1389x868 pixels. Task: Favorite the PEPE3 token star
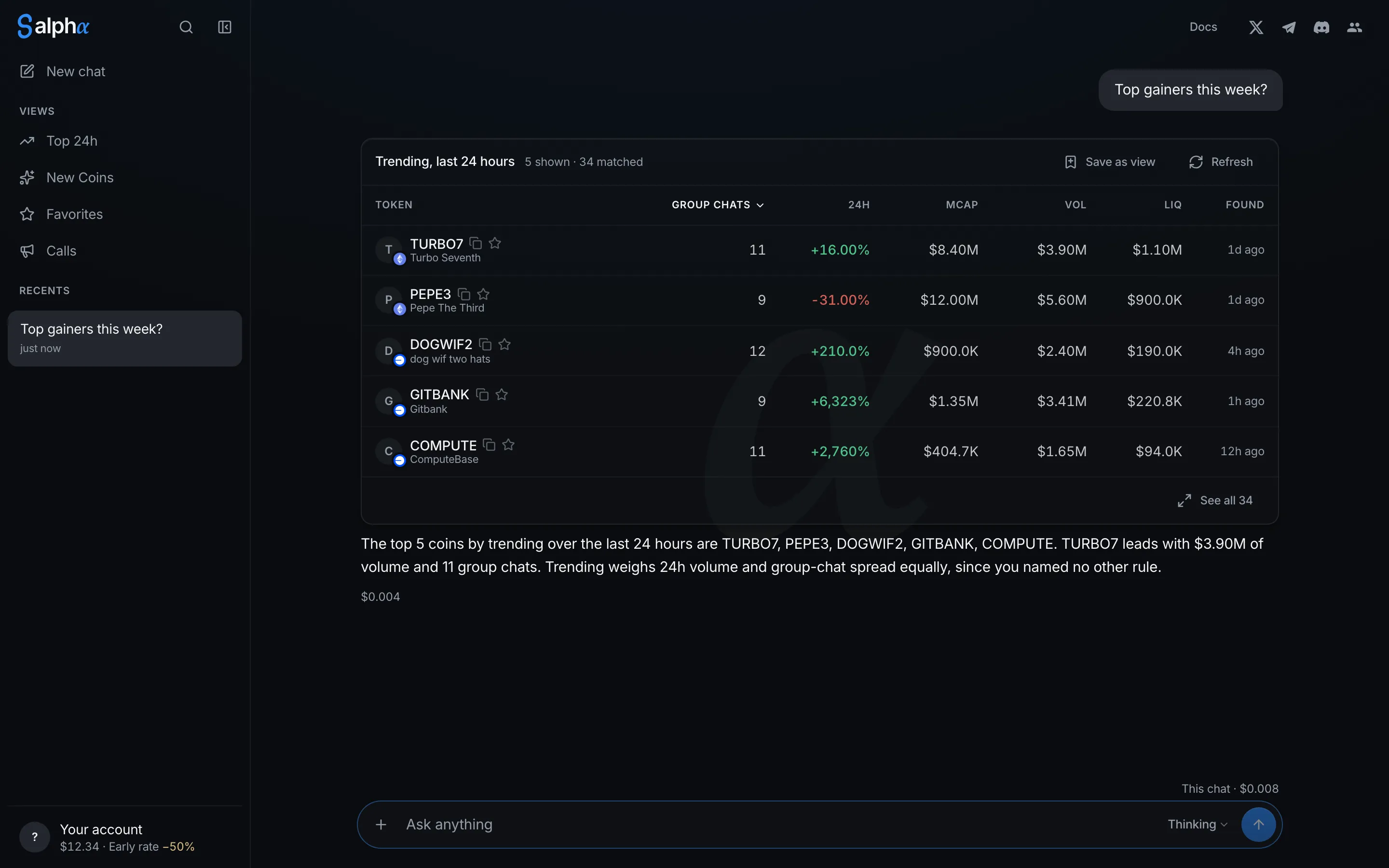pos(483,294)
